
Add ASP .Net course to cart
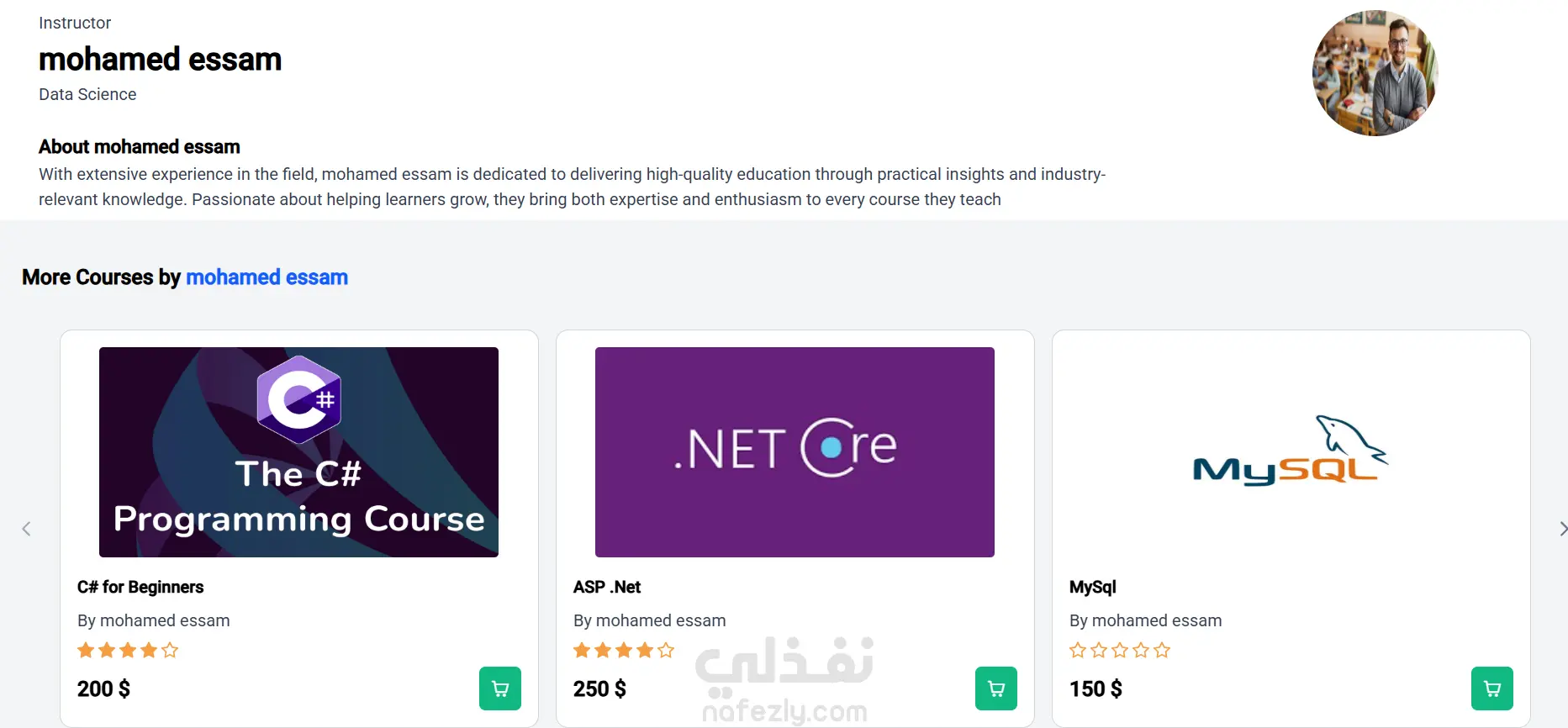point(996,688)
